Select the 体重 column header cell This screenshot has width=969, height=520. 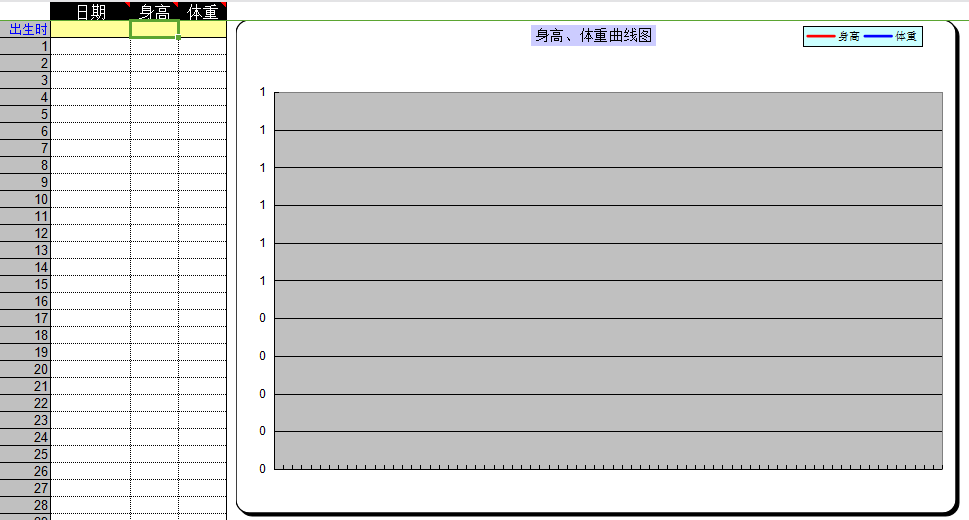[x=203, y=11]
